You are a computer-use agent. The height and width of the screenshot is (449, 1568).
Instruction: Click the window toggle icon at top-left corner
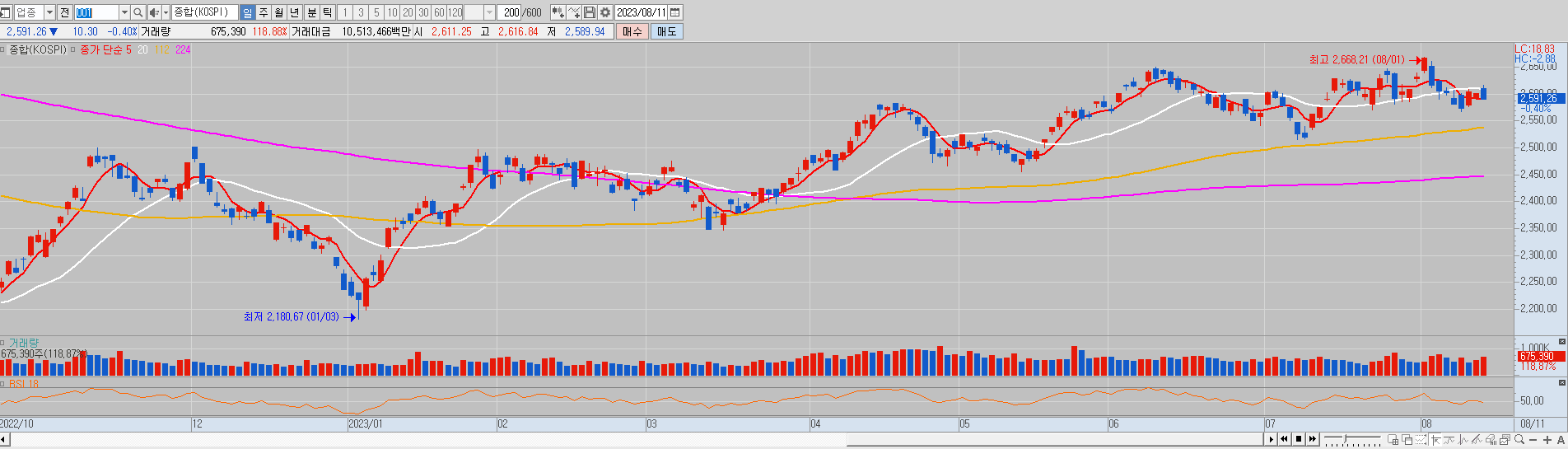point(6,12)
